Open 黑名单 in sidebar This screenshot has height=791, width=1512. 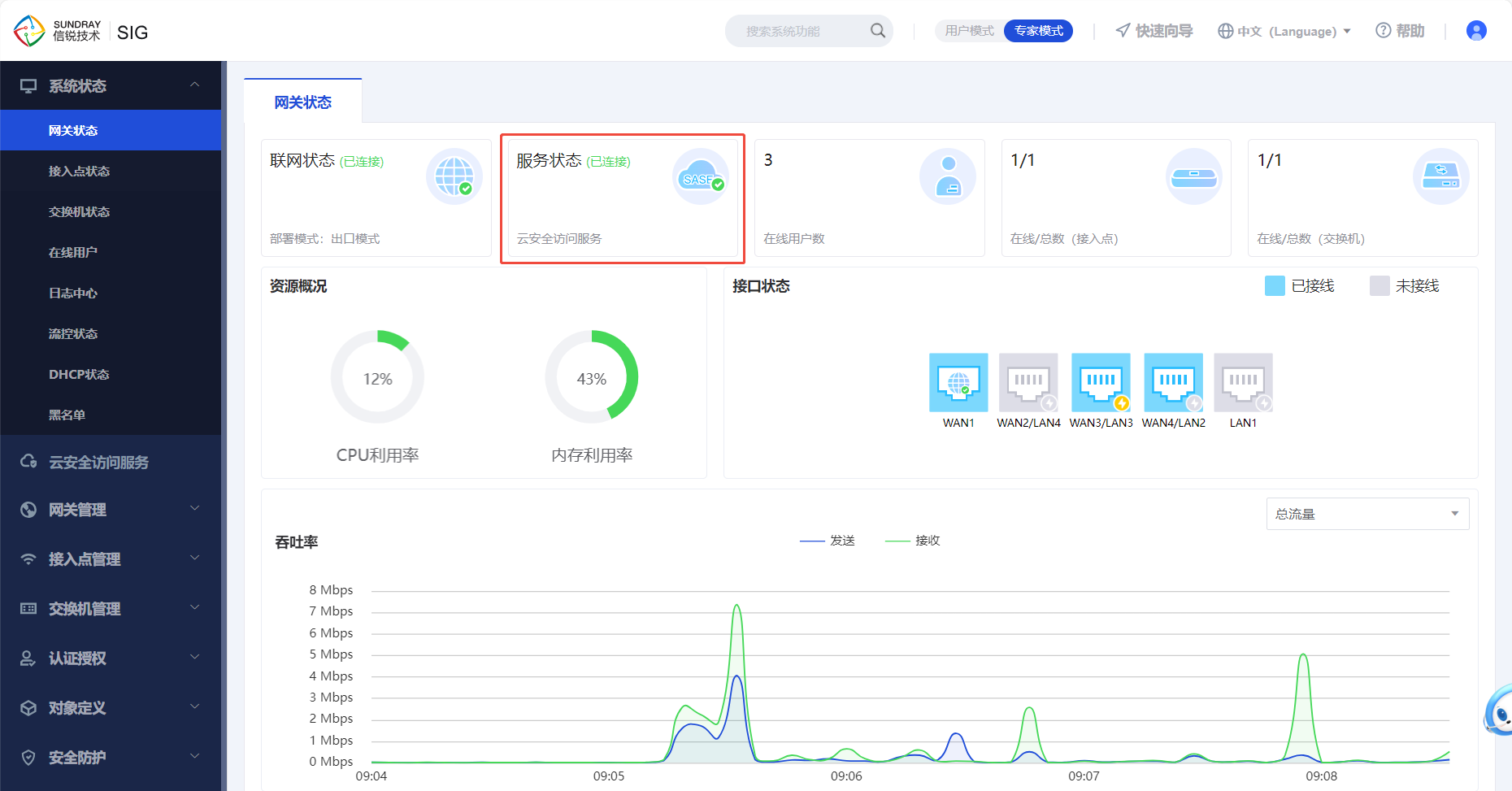click(111, 415)
